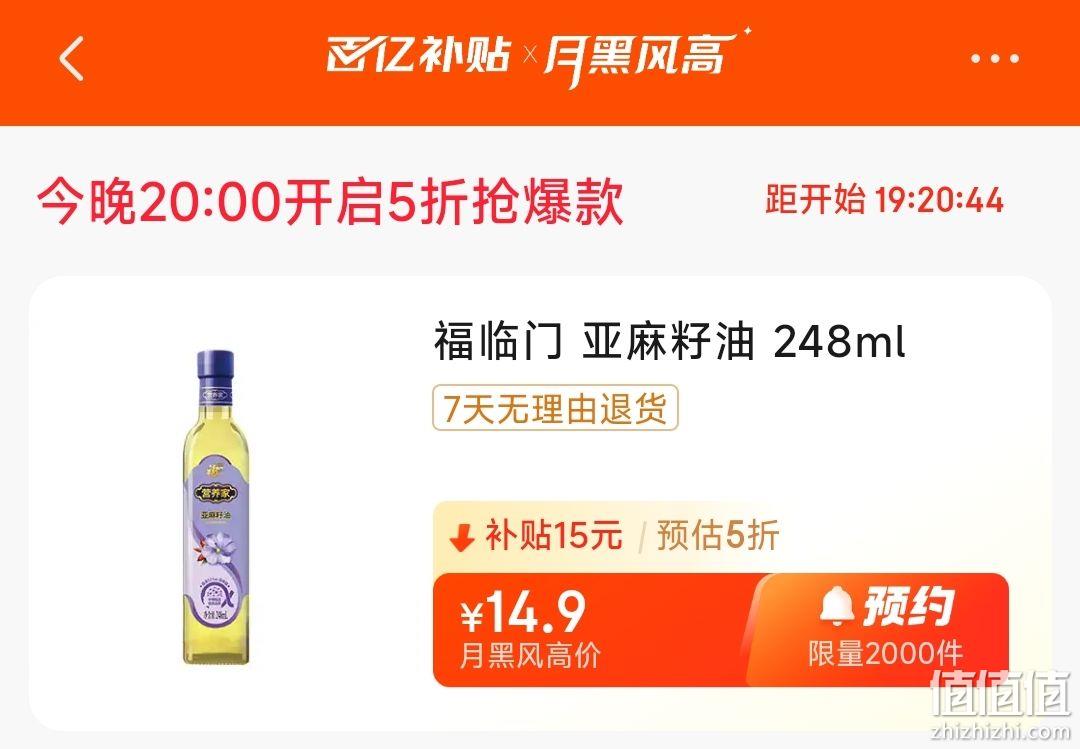
Task: Tap the 值值值 watermark logo
Action: point(1000,693)
